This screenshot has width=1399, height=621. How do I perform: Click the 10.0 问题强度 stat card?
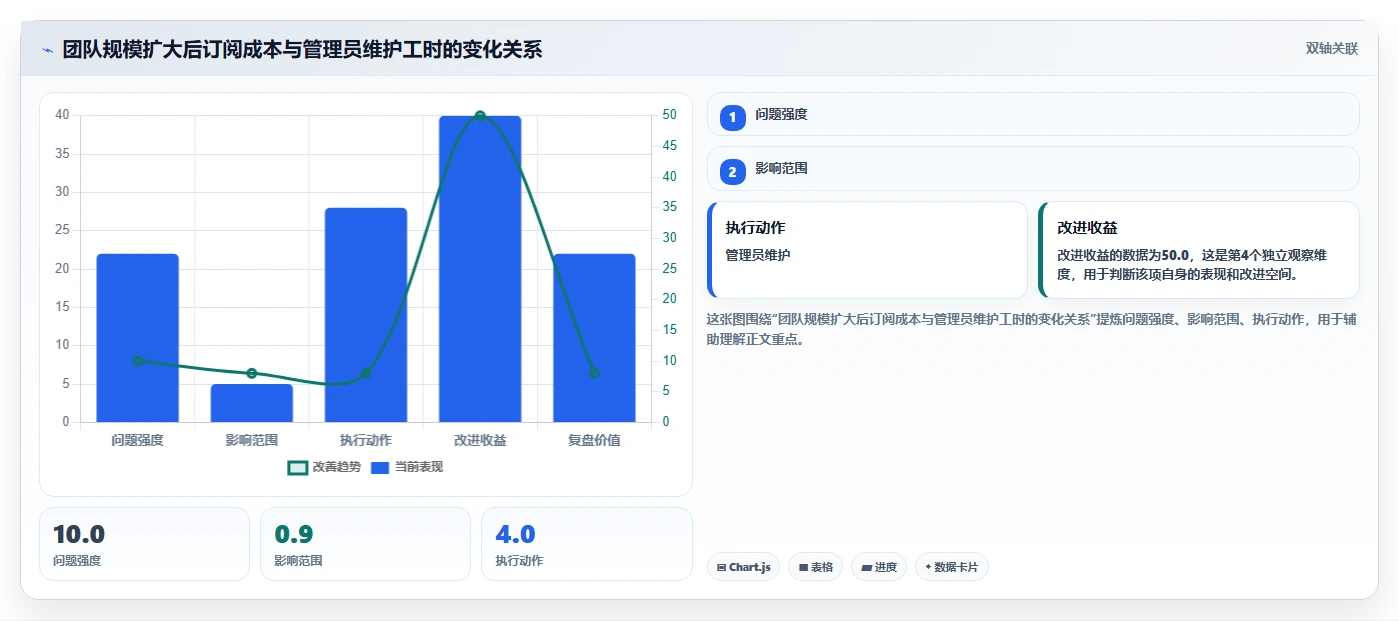(x=144, y=544)
